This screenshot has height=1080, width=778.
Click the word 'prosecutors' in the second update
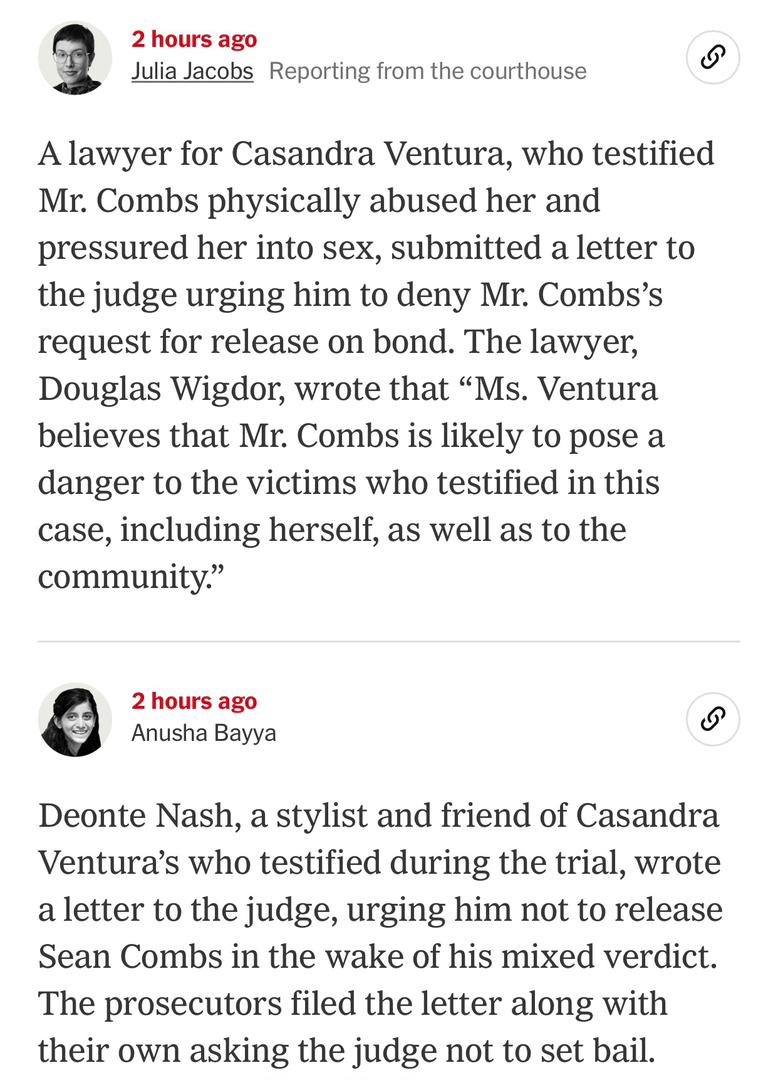click(193, 1004)
